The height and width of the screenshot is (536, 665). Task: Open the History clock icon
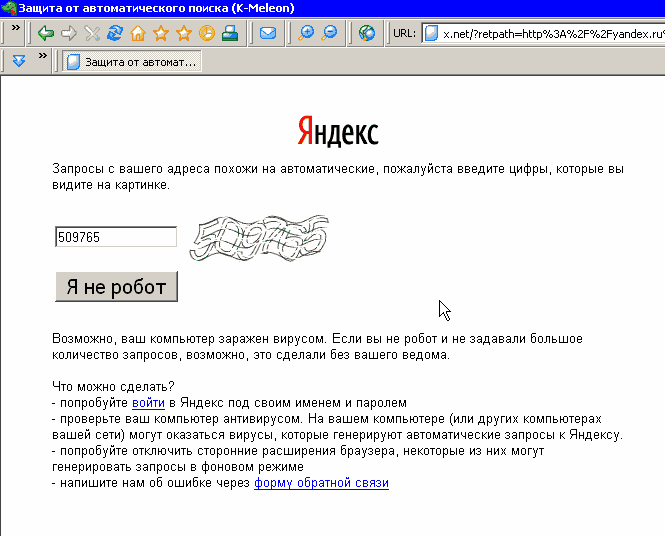tap(207, 33)
